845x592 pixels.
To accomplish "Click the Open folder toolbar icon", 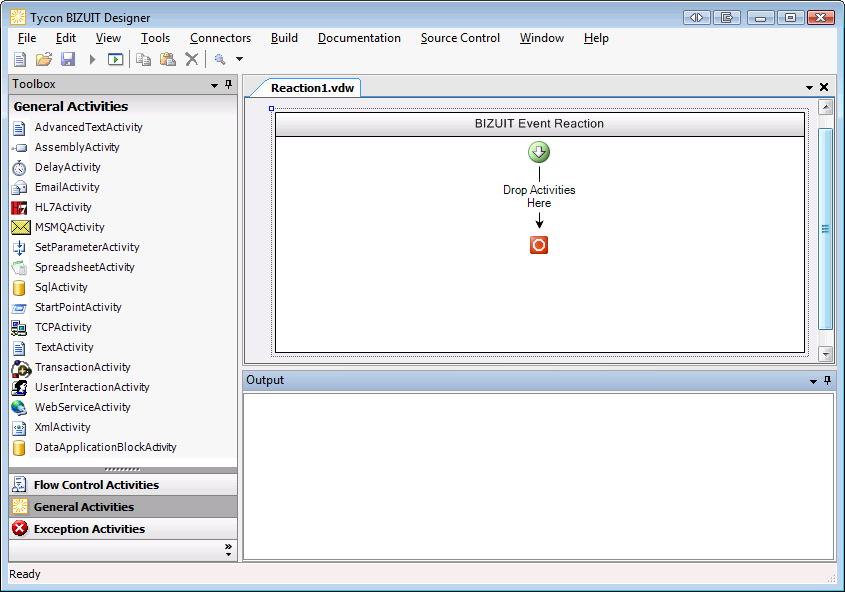I will point(44,59).
